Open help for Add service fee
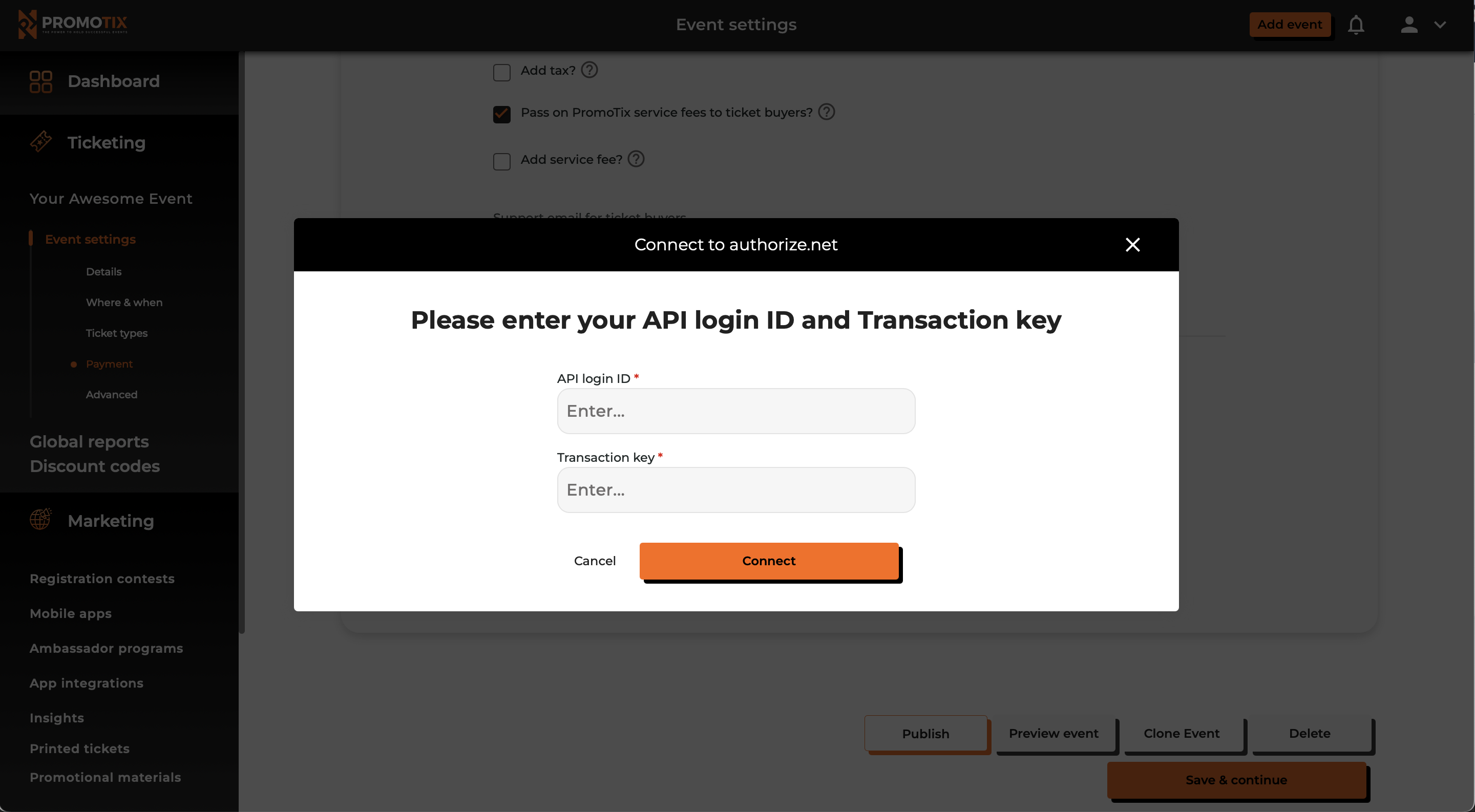Viewport: 1475px width, 812px height. (x=636, y=159)
